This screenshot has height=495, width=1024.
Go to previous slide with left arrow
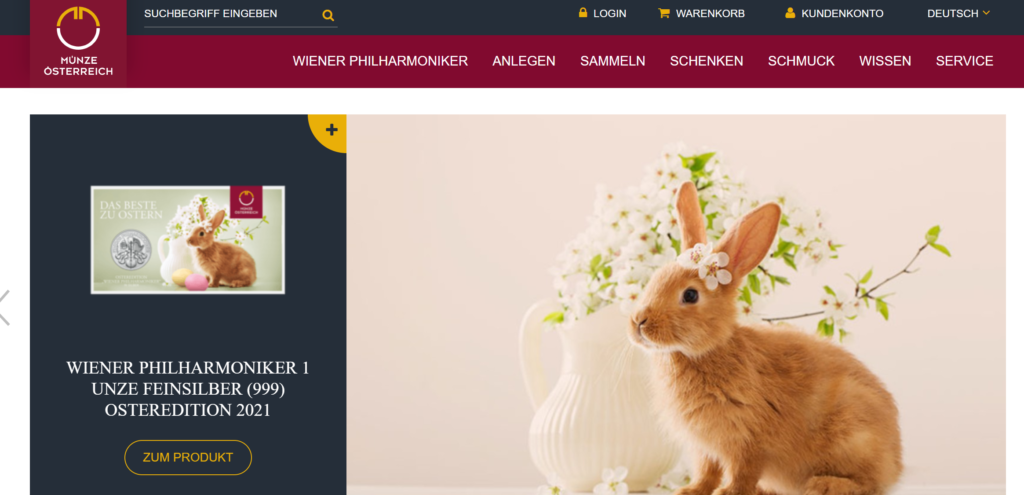5,308
